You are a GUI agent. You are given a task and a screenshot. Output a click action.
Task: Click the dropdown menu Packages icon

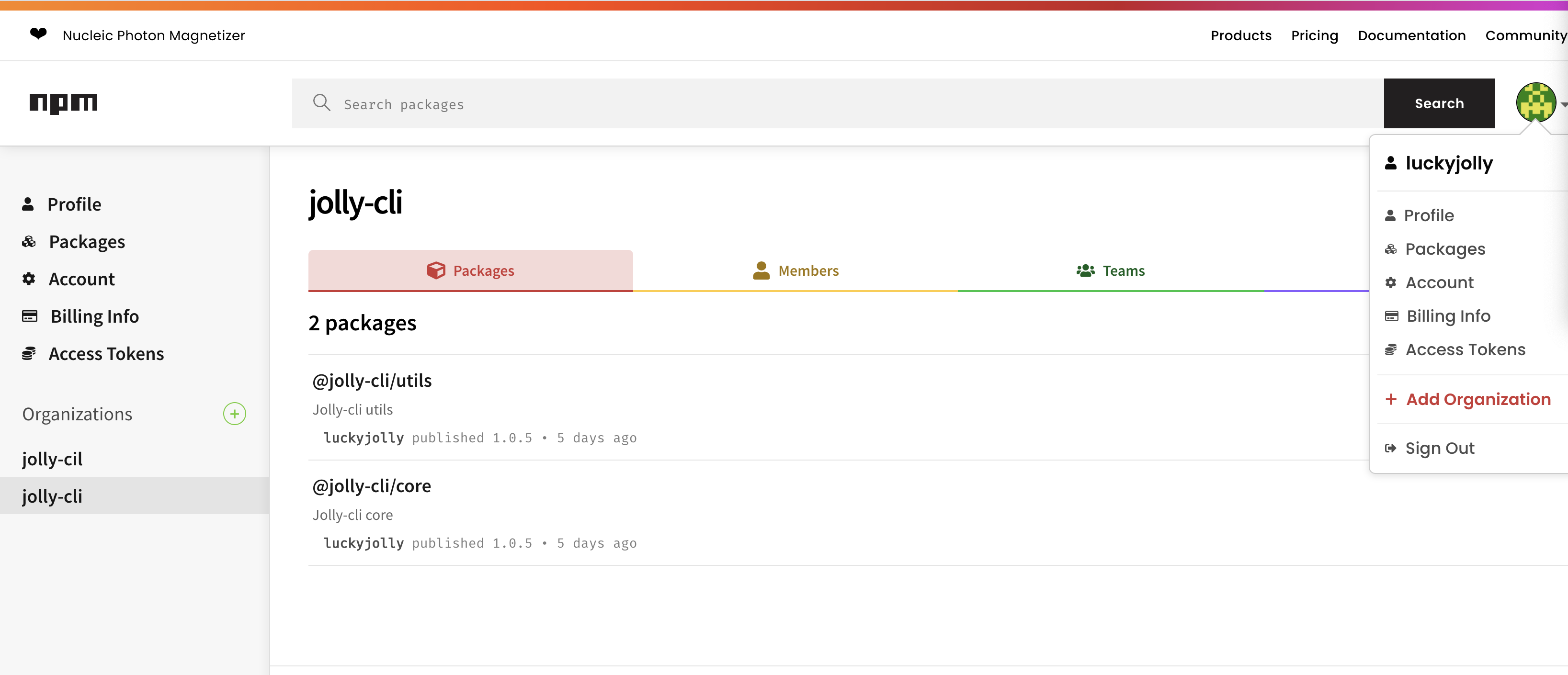coord(1390,249)
